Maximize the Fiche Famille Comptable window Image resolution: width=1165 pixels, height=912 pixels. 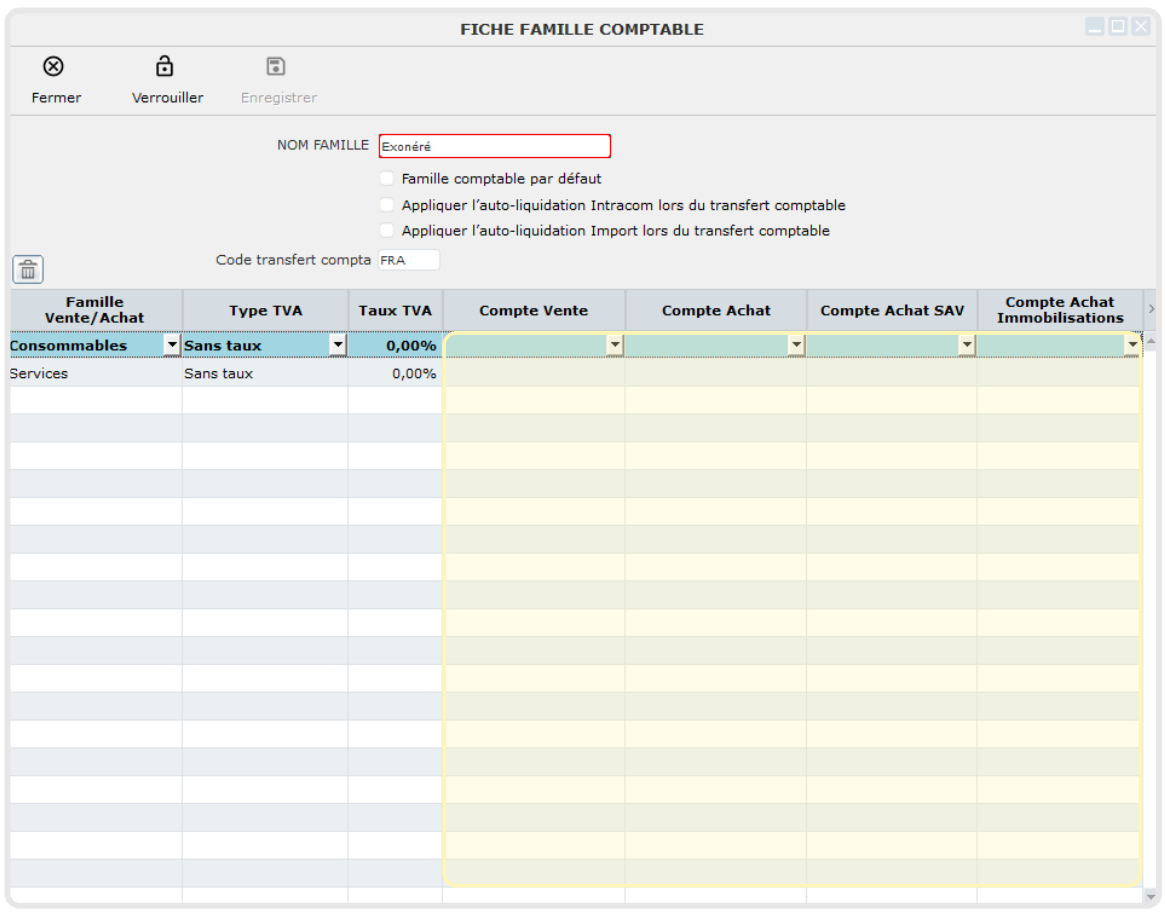[x=1118, y=27]
